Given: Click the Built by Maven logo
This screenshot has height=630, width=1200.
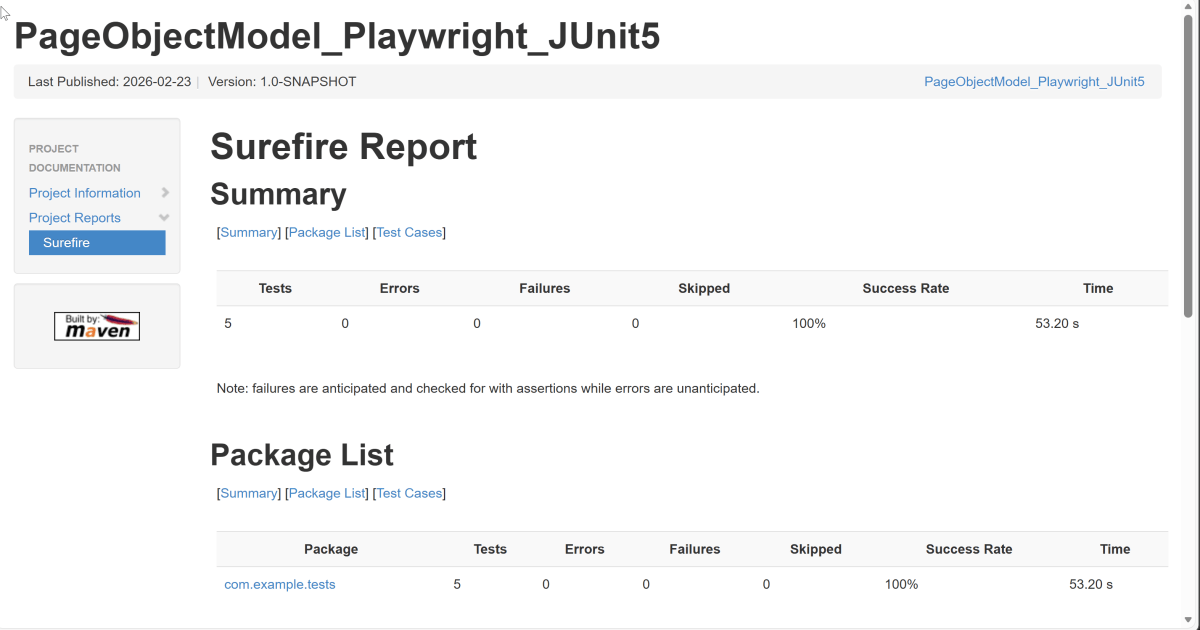Looking at the screenshot, I should [x=97, y=326].
